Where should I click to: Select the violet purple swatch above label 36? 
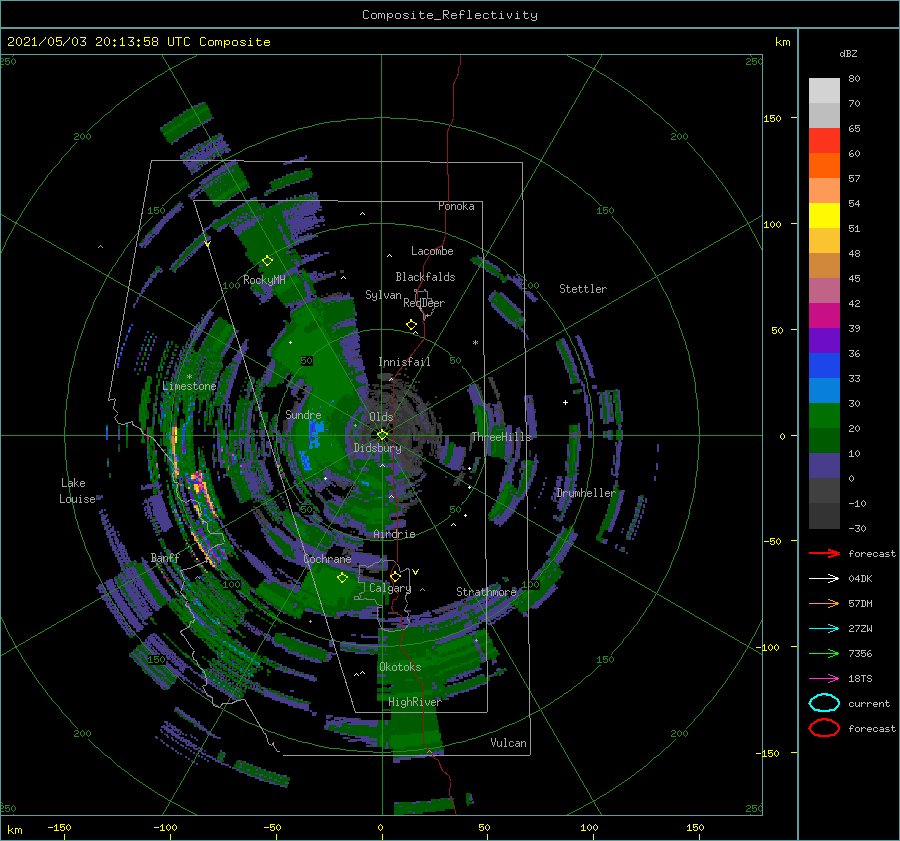coord(824,341)
